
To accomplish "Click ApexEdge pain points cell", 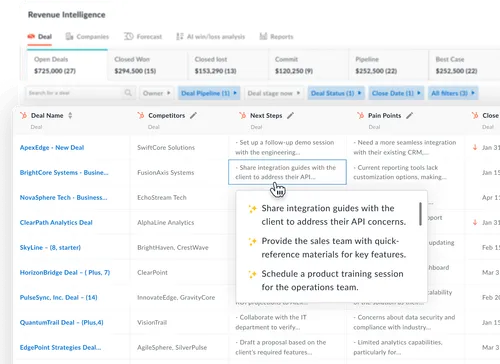I will point(405,147).
